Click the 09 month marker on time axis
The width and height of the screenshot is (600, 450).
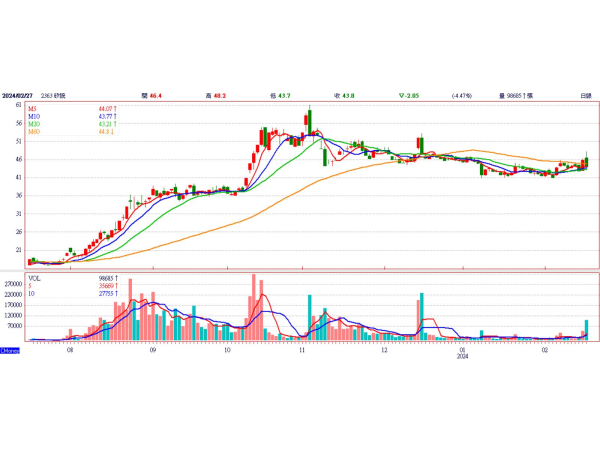point(152,351)
